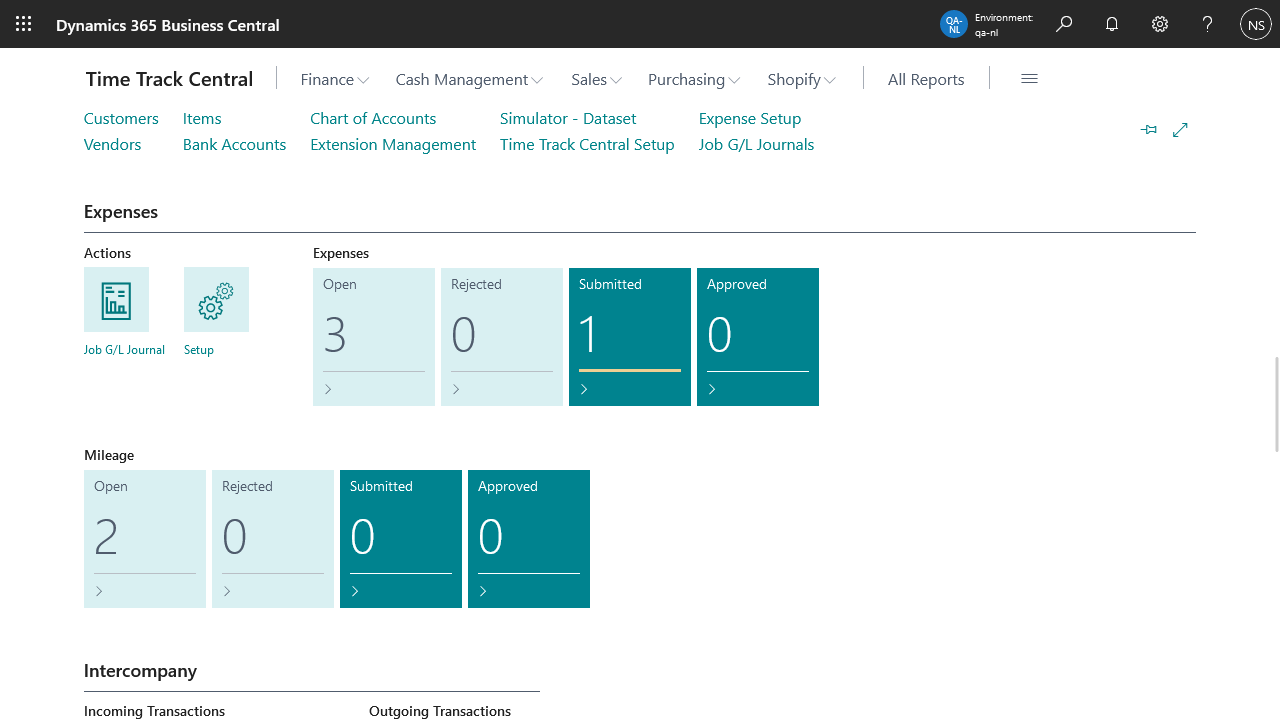
Task: Expand the page with the expand arrows icon
Action: coord(1180,130)
